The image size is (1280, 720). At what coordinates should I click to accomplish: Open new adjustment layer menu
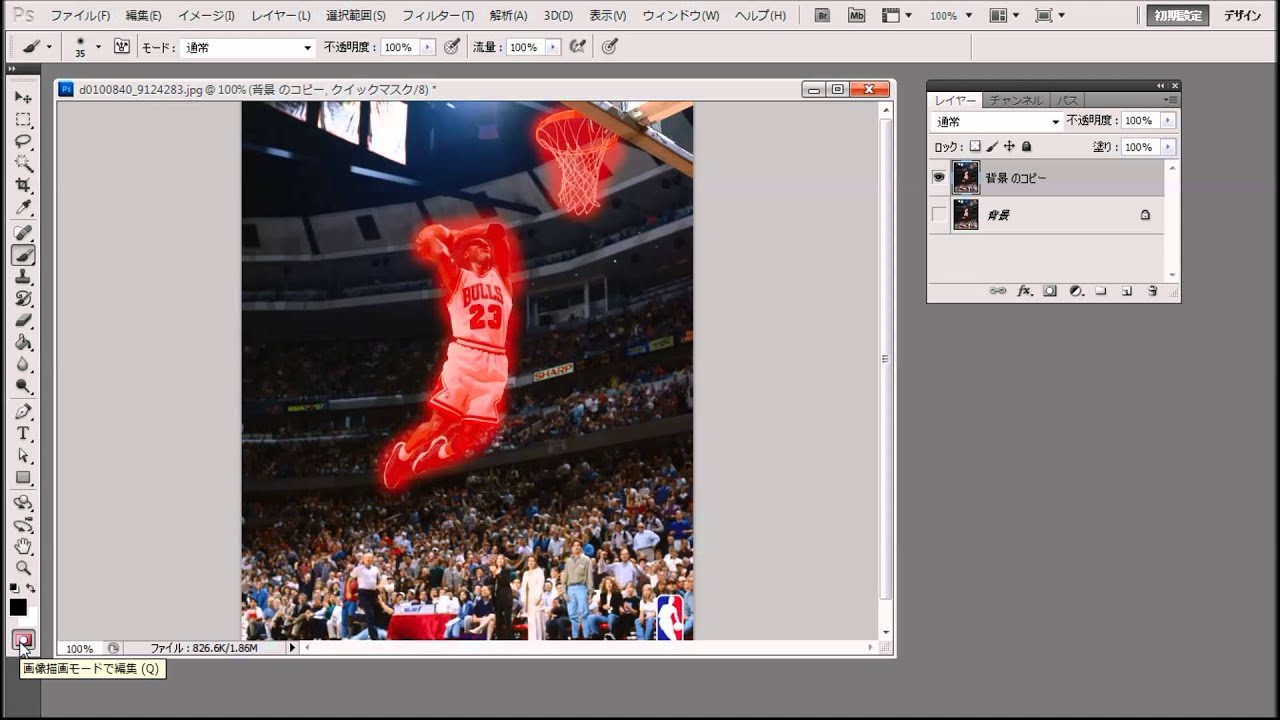[1076, 291]
